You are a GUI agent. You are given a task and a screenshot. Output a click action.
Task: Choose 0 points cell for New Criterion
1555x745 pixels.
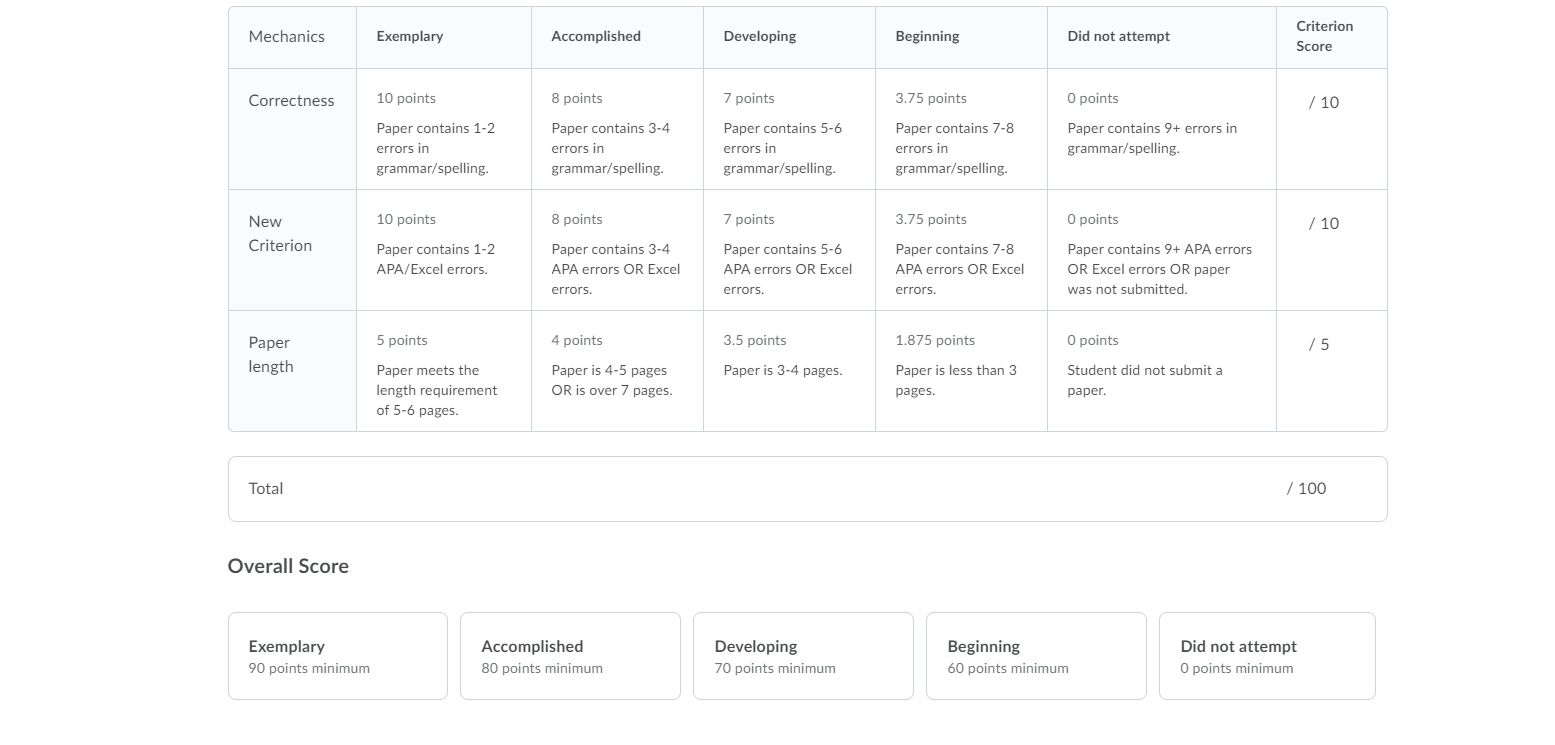[1162, 250]
